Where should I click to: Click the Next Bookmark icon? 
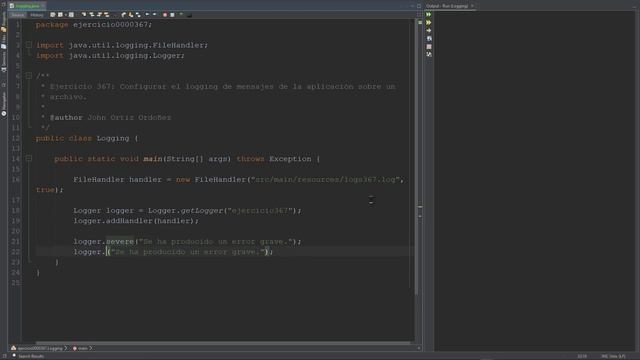click(x=131, y=15)
